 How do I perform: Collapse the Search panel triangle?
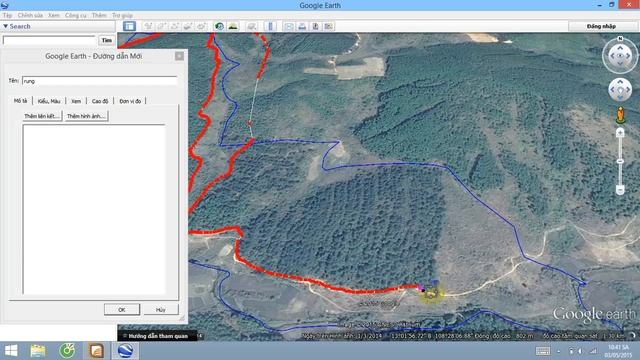tap(5, 26)
